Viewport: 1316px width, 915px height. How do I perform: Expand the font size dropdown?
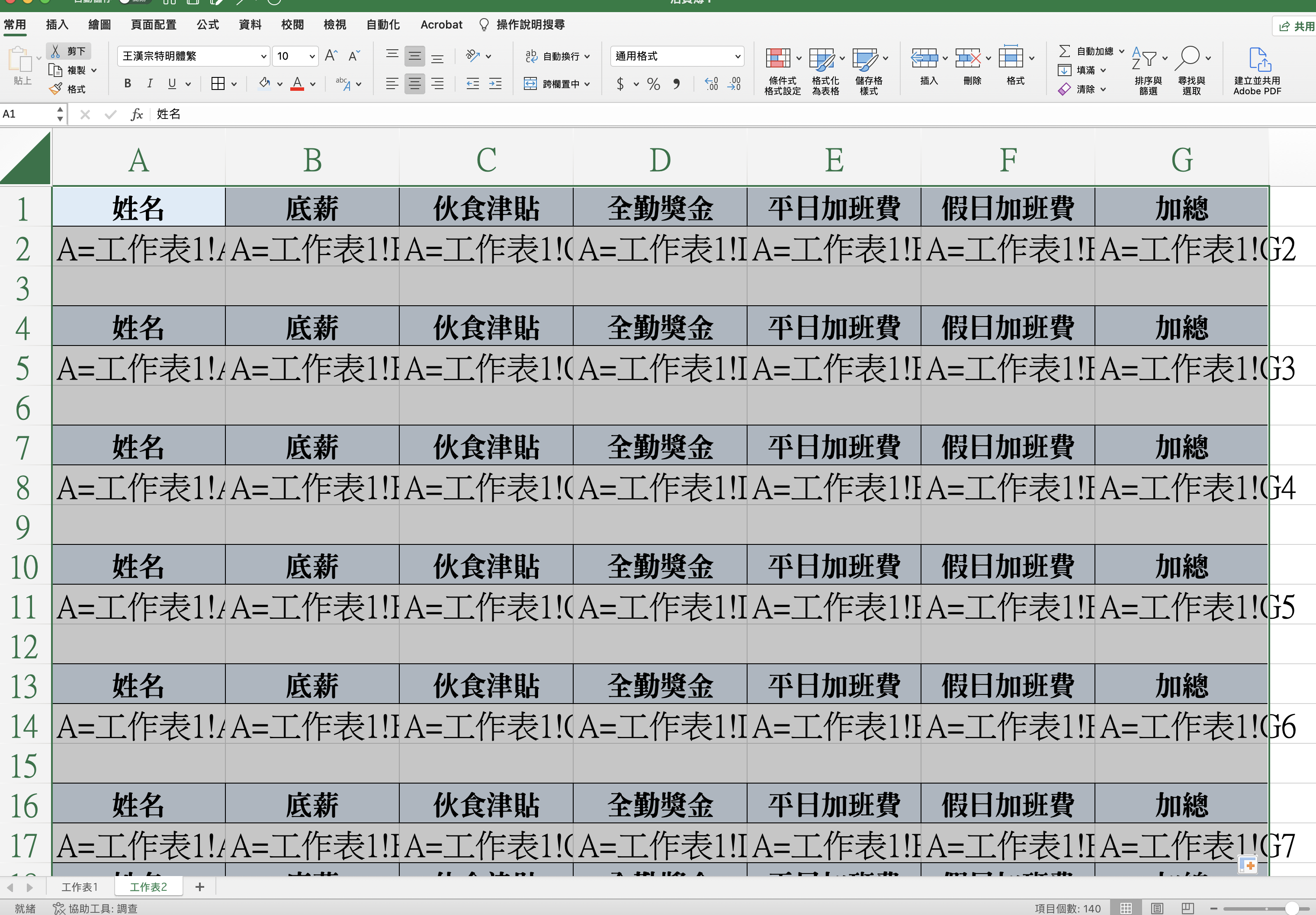(x=312, y=56)
